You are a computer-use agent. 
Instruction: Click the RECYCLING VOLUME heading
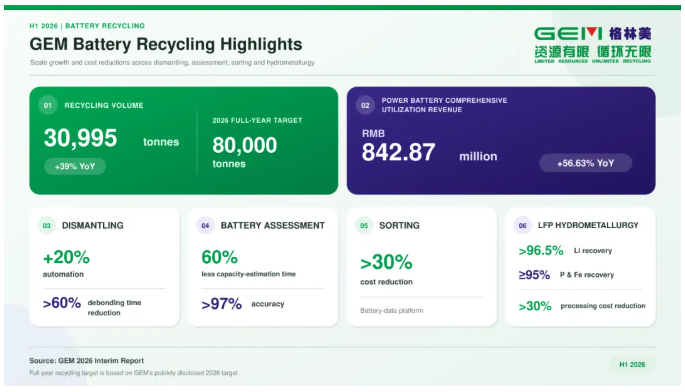104,105
